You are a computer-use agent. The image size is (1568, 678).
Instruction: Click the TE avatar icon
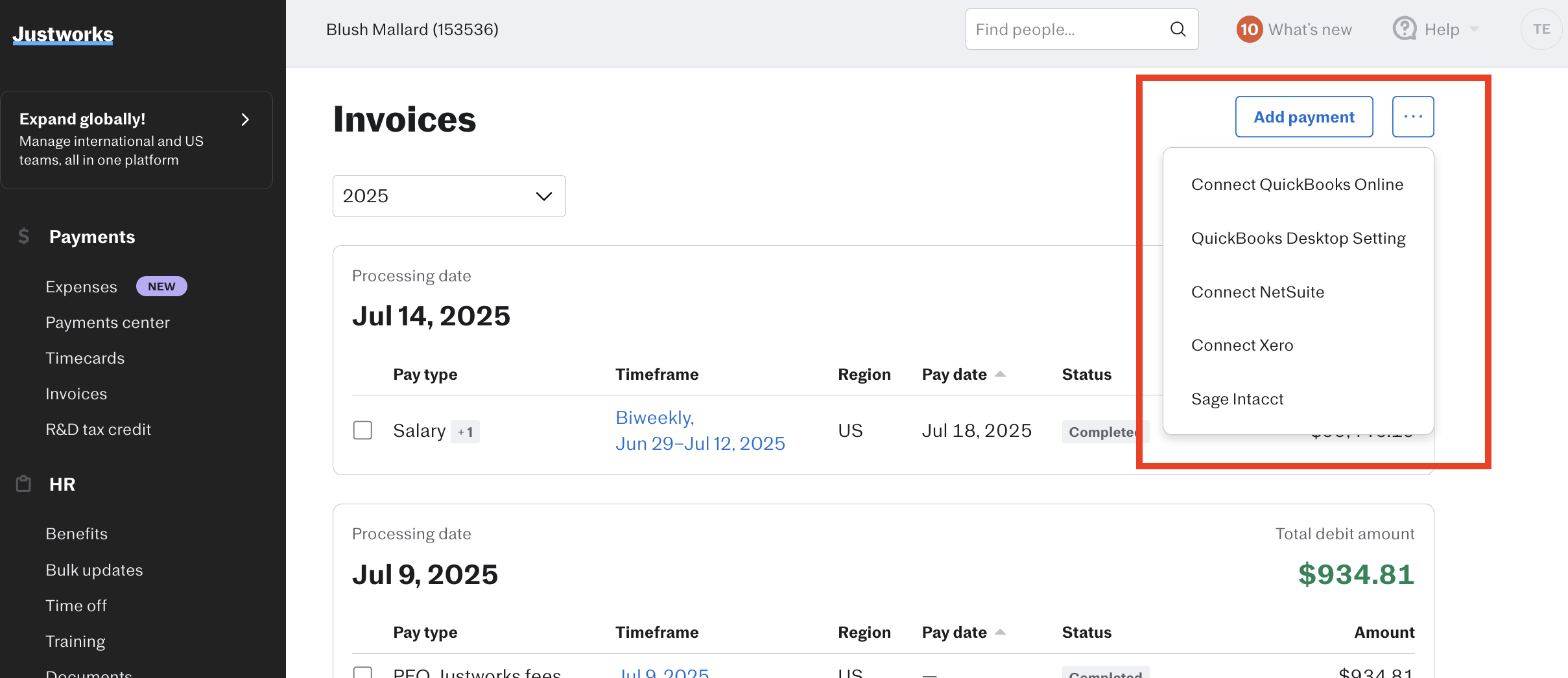(x=1542, y=29)
